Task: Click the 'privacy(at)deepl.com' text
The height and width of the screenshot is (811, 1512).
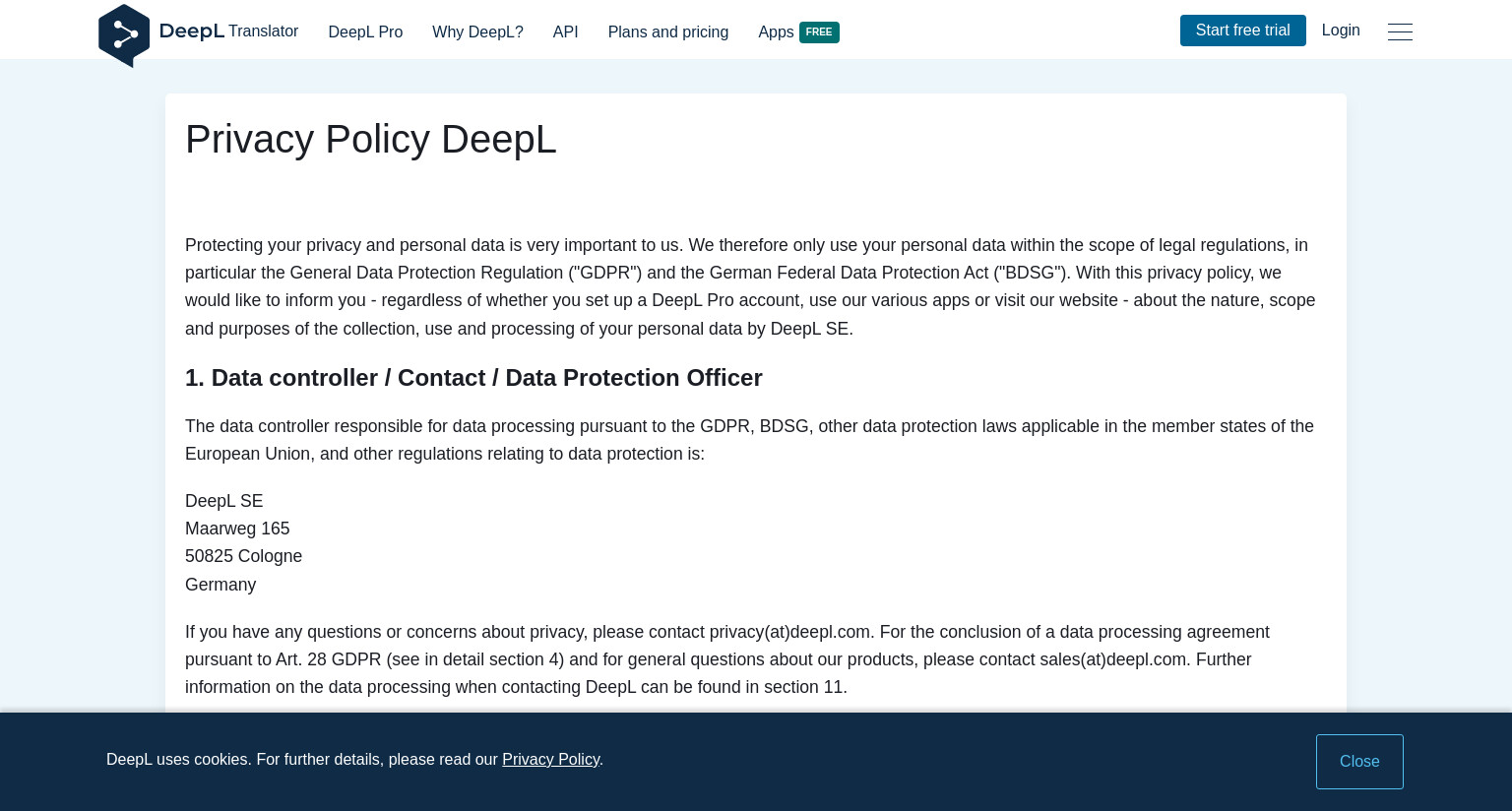Action: [x=789, y=632]
